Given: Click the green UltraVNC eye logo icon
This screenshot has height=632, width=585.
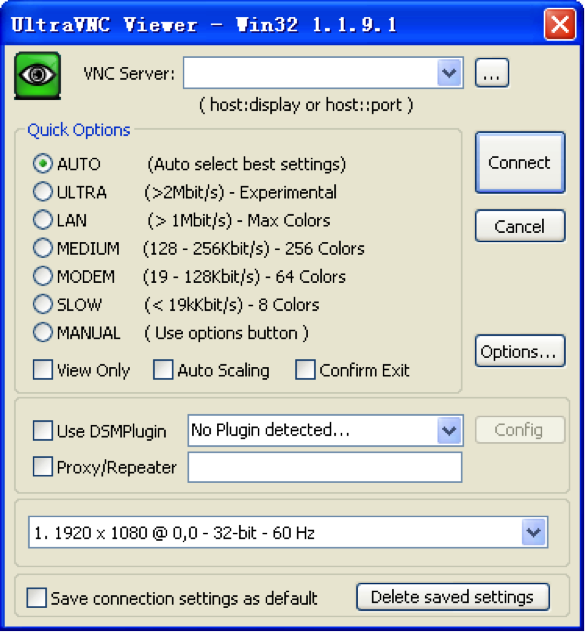Looking at the screenshot, I should click(x=37, y=75).
